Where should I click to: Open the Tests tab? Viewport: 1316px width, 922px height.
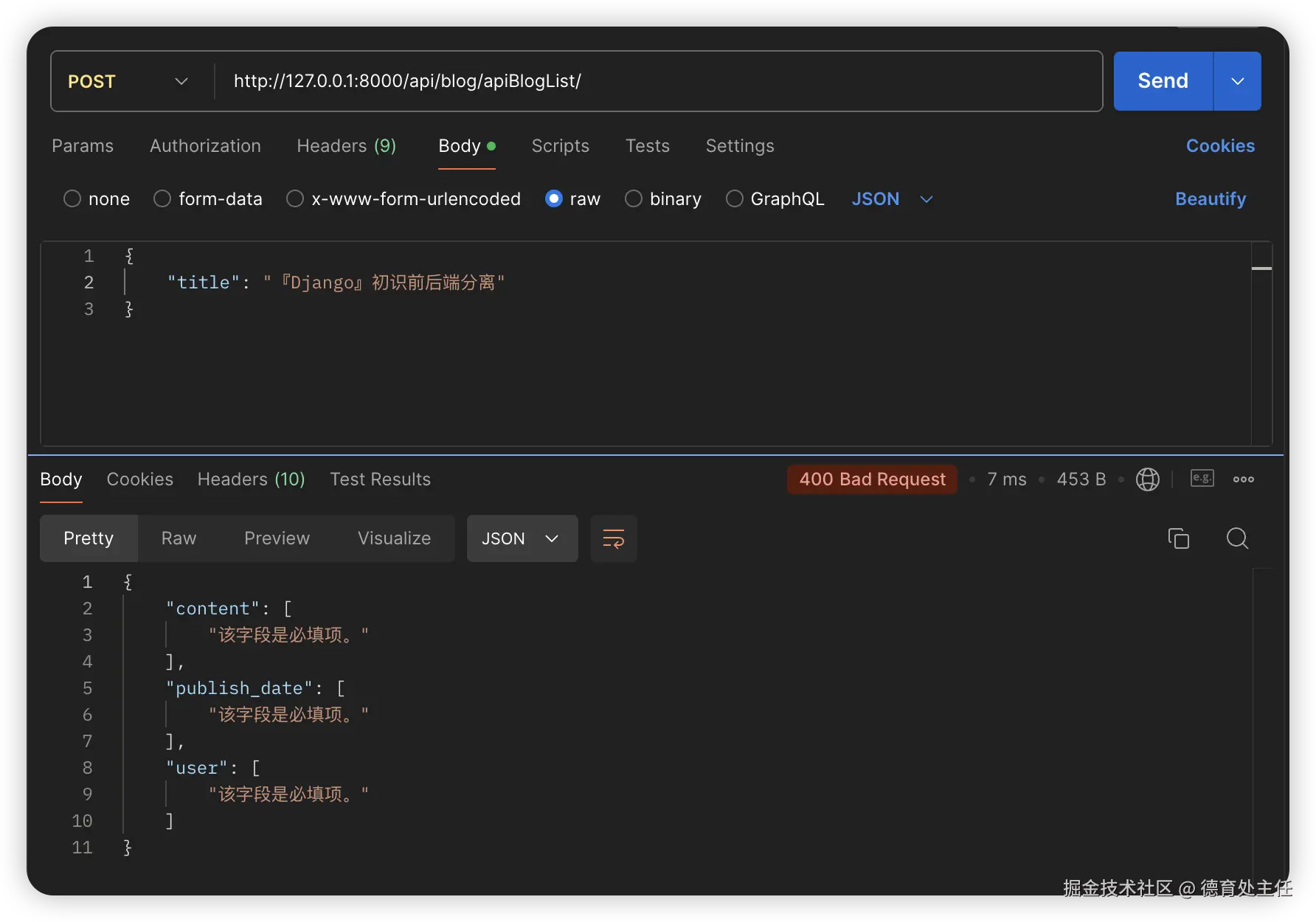(648, 146)
